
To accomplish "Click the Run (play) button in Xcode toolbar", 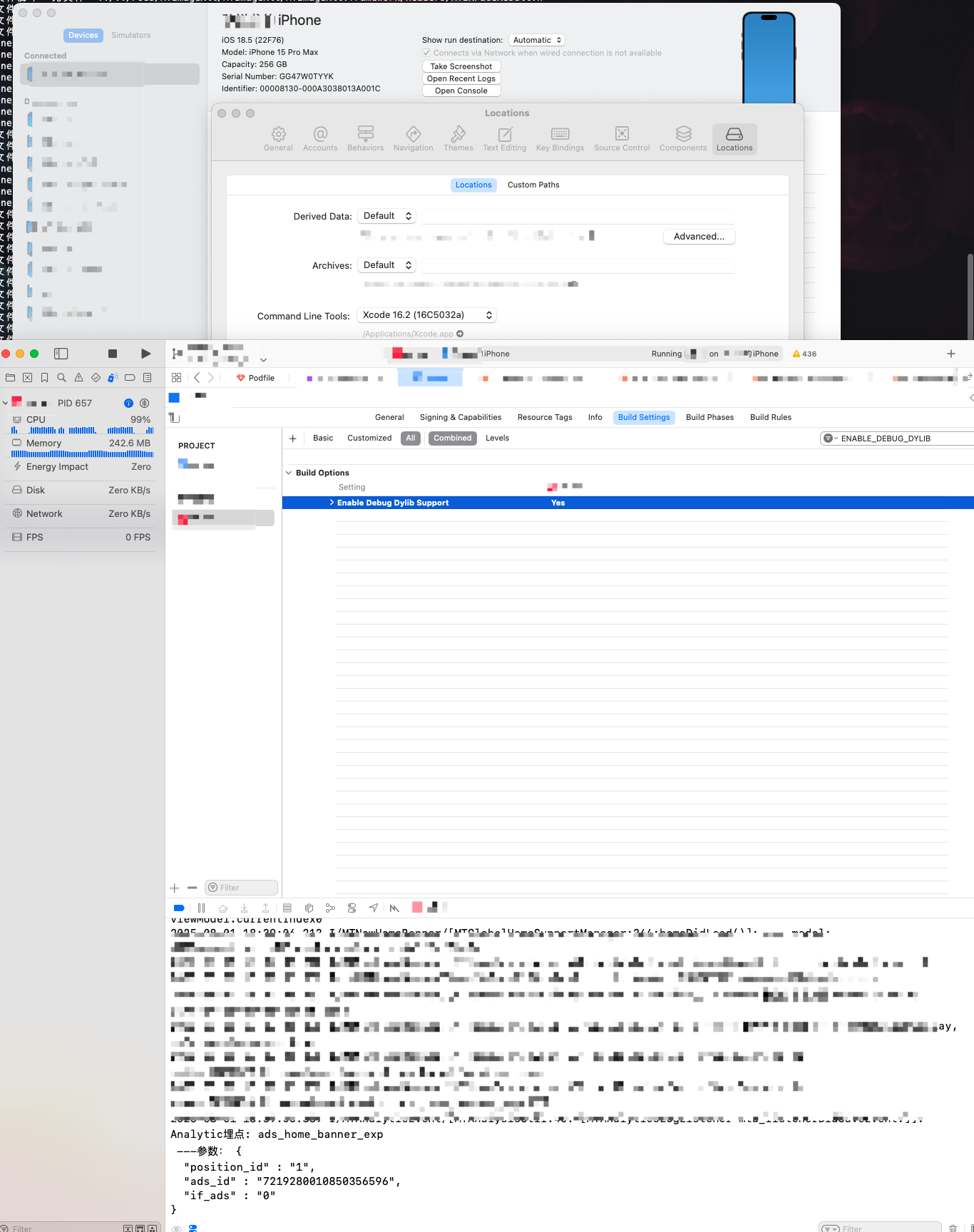I will (145, 354).
